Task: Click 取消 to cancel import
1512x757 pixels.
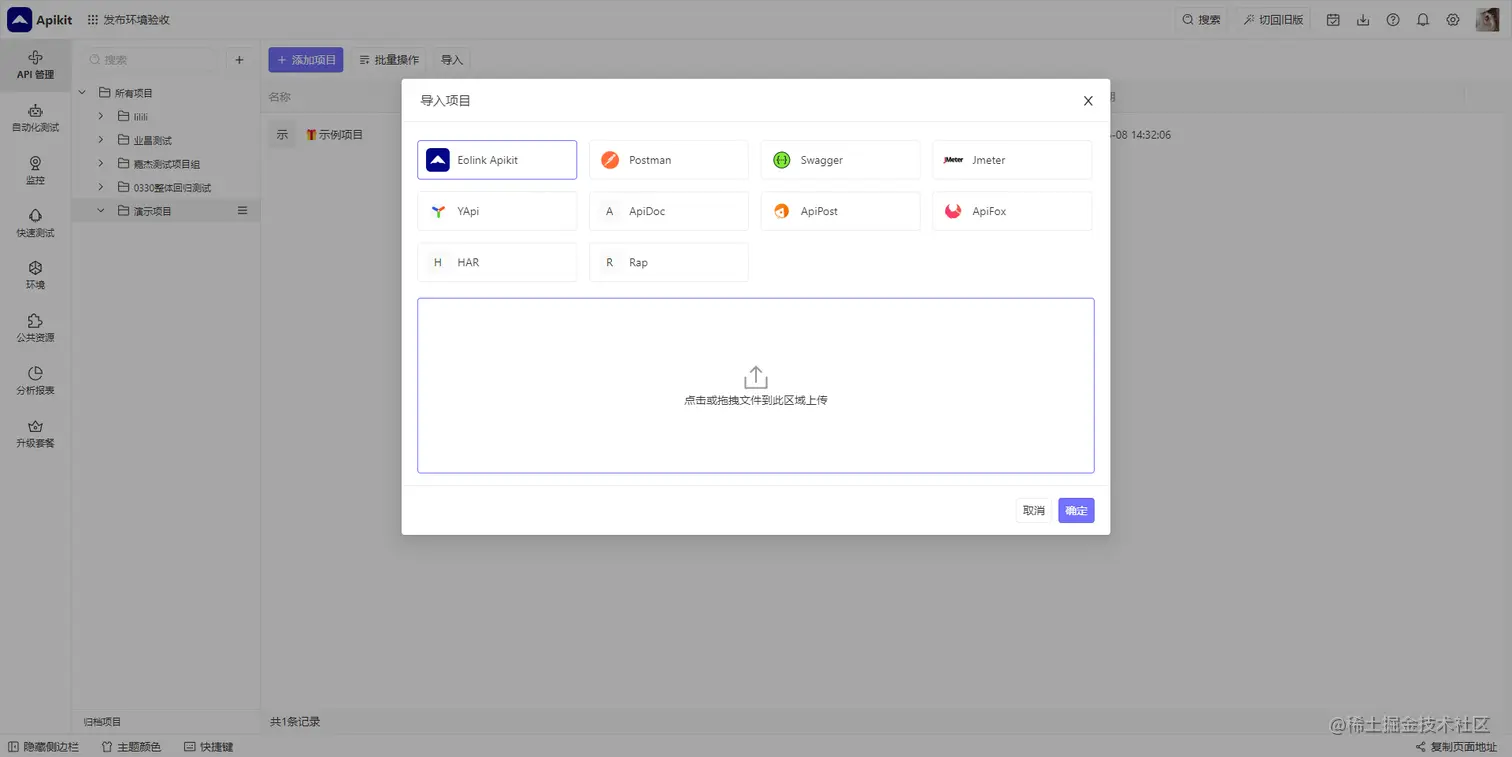Action: point(1033,510)
